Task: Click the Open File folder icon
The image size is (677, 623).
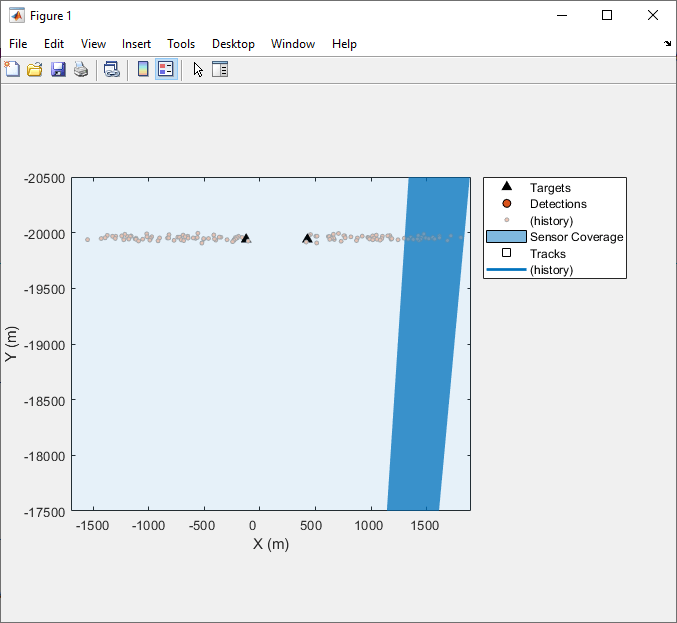Action: pos(35,69)
